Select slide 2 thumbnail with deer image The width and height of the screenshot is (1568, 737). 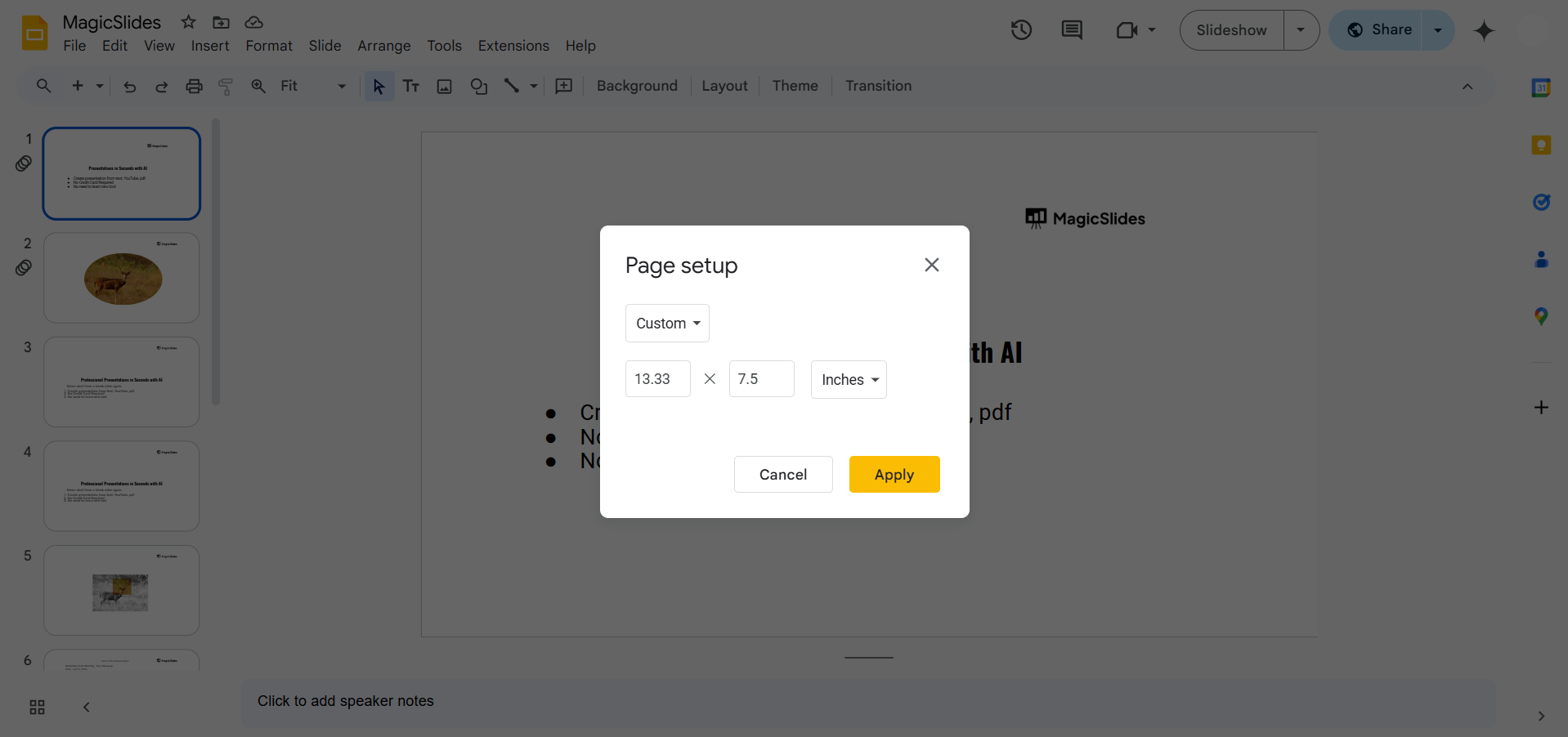pos(122,278)
